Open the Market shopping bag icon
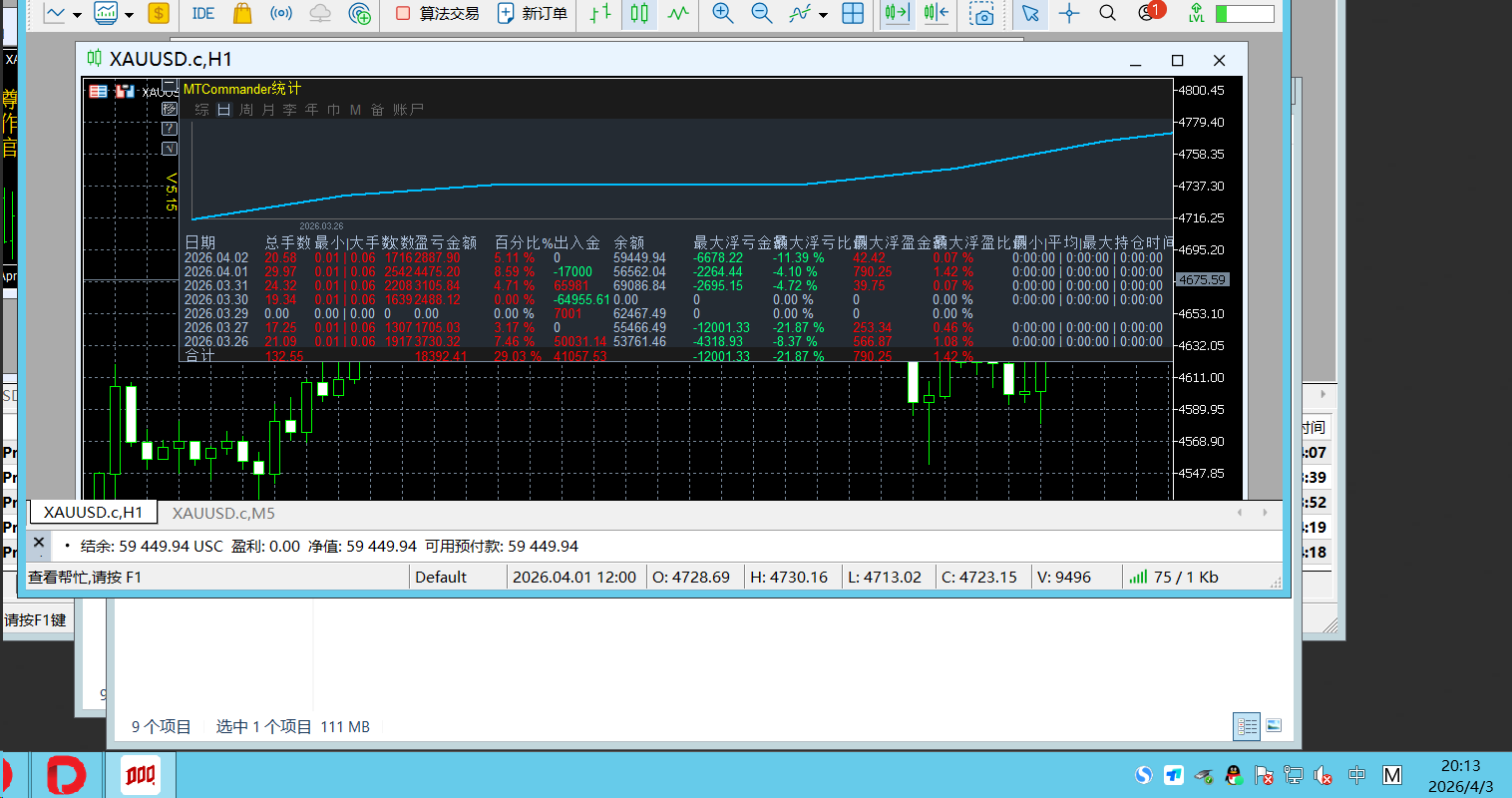The image size is (1512, 798). click(241, 13)
